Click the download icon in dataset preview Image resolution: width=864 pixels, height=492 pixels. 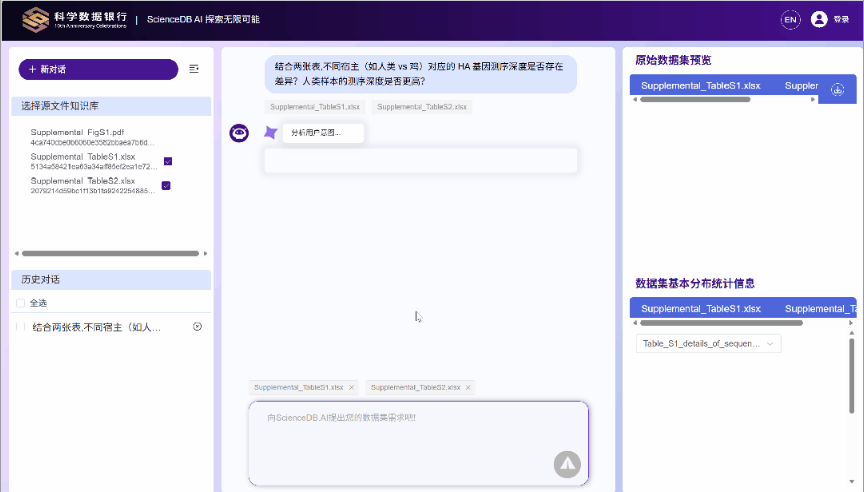pyautogui.click(x=837, y=88)
